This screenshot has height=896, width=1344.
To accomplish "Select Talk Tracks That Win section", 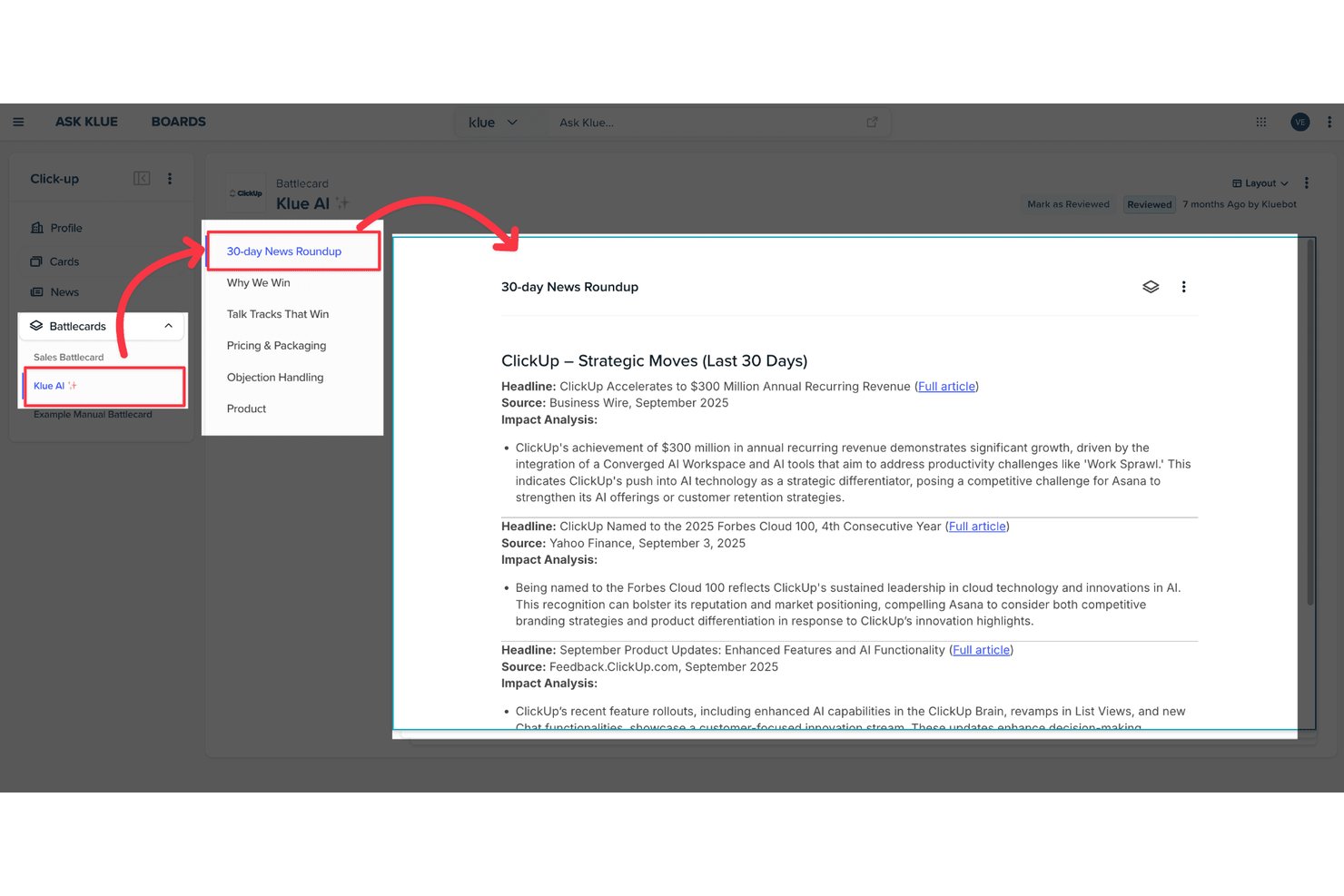I will pos(278,314).
